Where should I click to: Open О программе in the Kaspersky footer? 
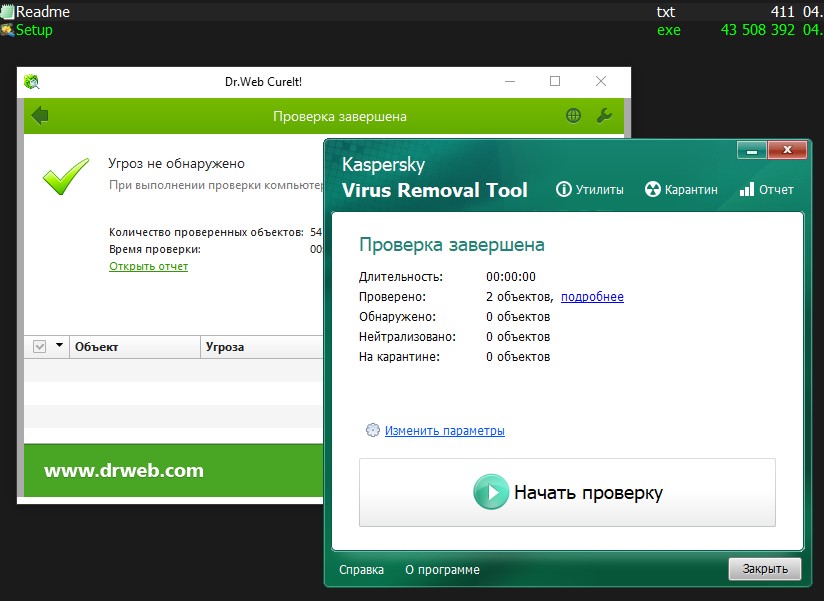tap(442, 569)
